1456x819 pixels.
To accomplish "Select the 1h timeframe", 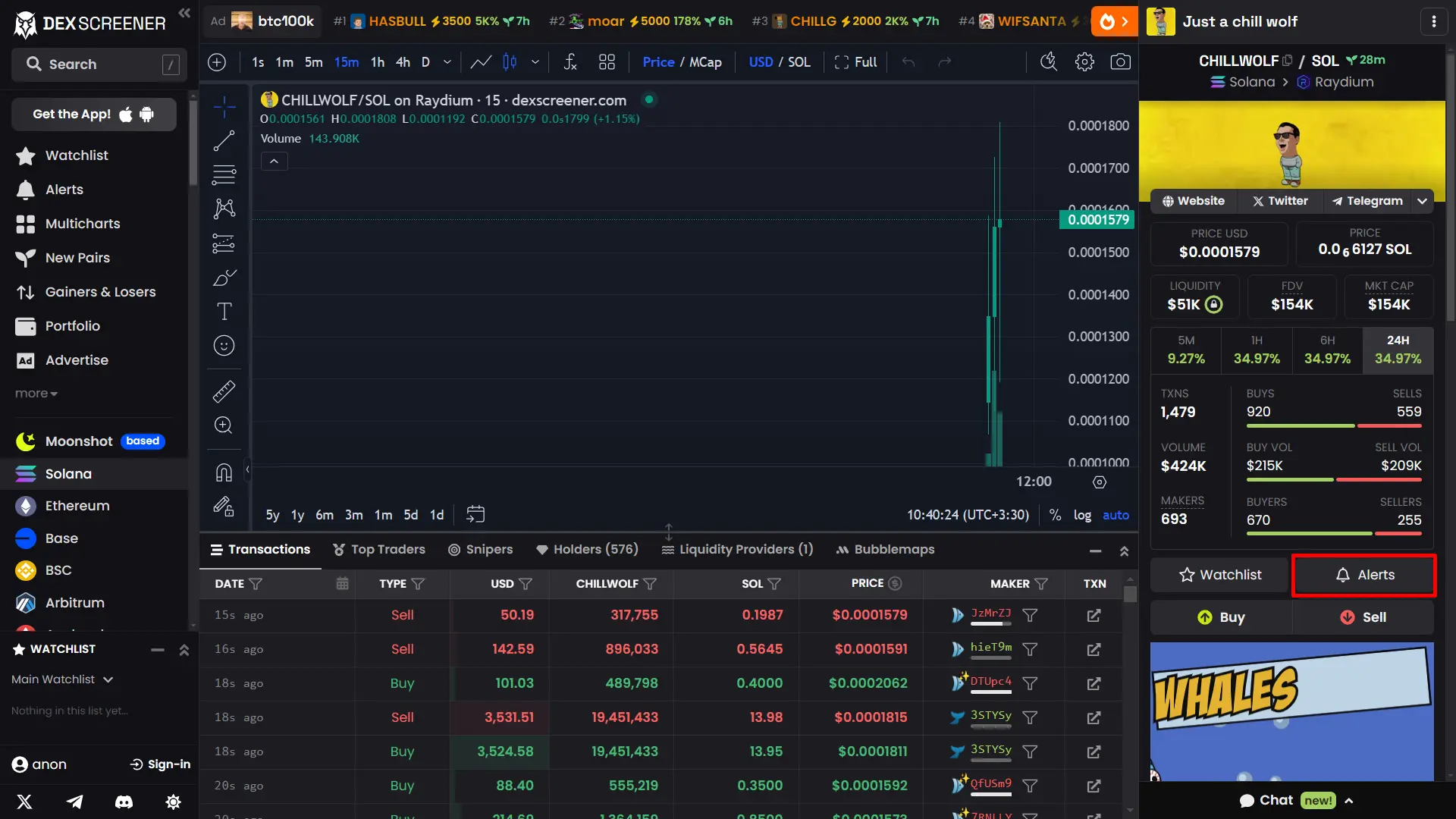I will click(x=378, y=62).
